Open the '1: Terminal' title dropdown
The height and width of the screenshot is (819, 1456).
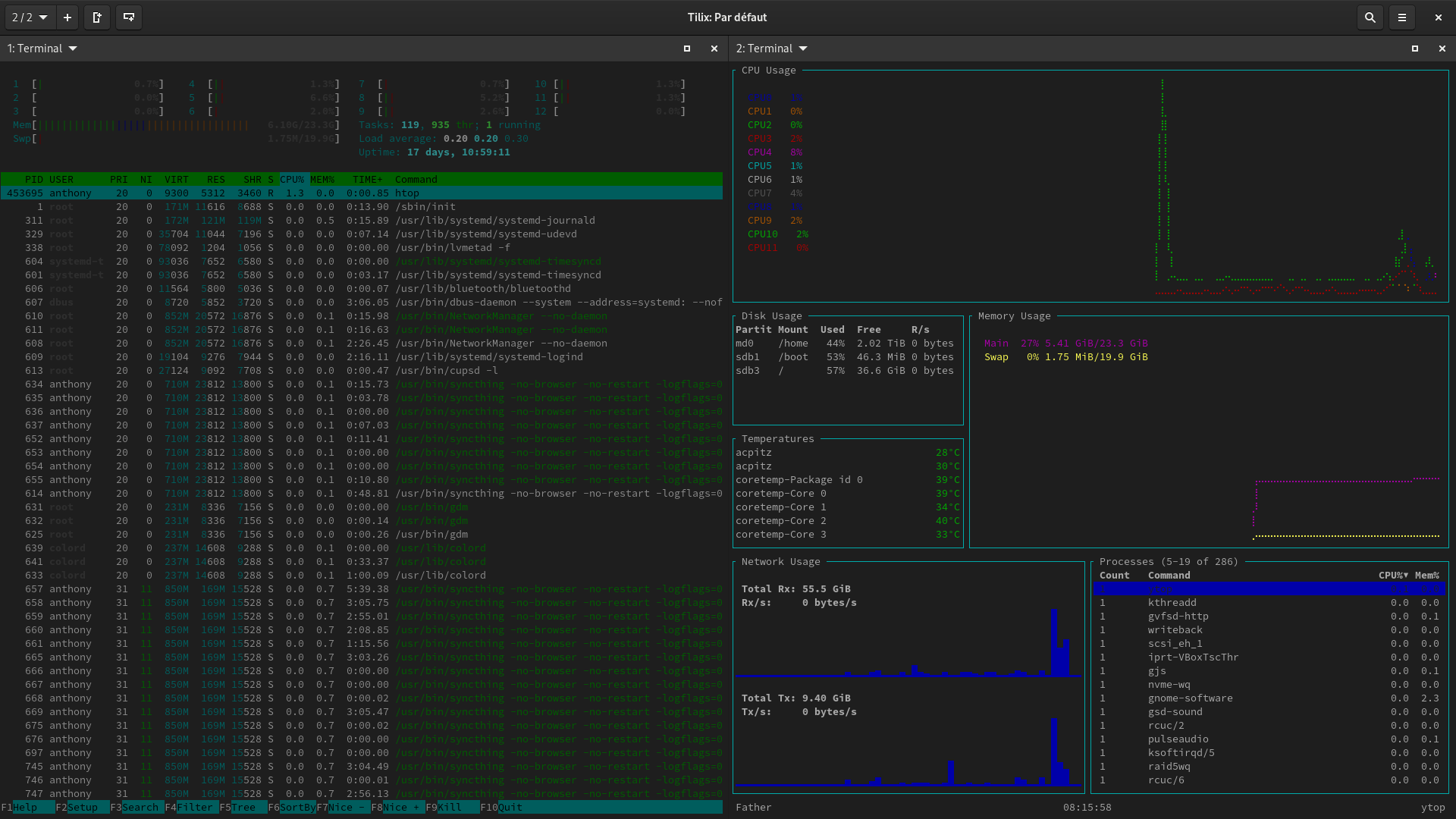42,48
